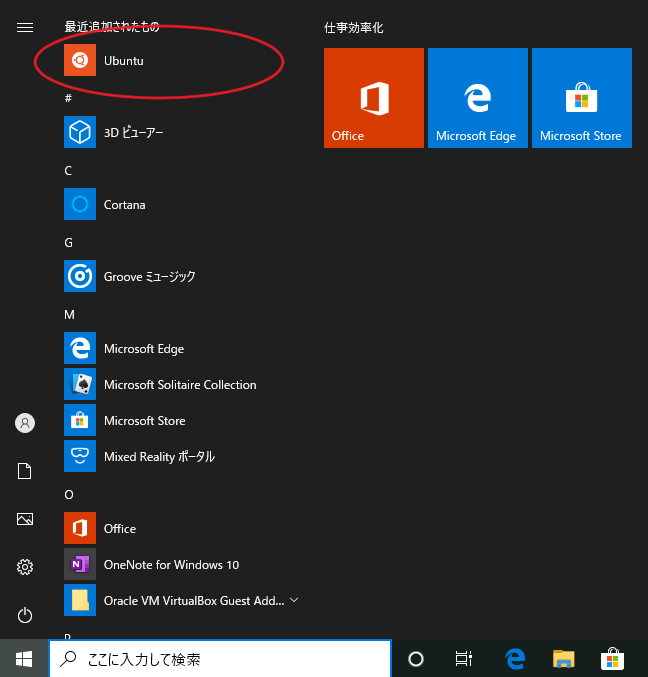The height and width of the screenshot is (677, 648).
Task: Open the 3D ビューアー app
Action: [133, 132]
